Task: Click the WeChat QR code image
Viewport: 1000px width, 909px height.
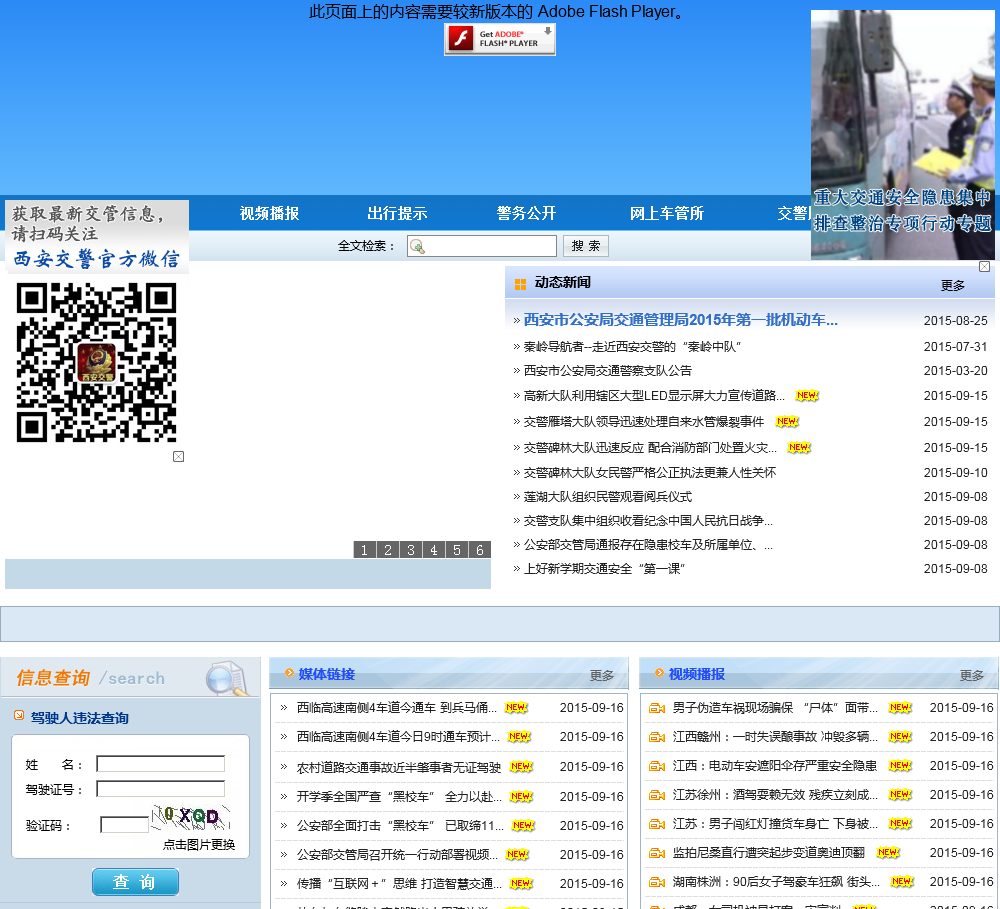Action: tap(96, 363)
